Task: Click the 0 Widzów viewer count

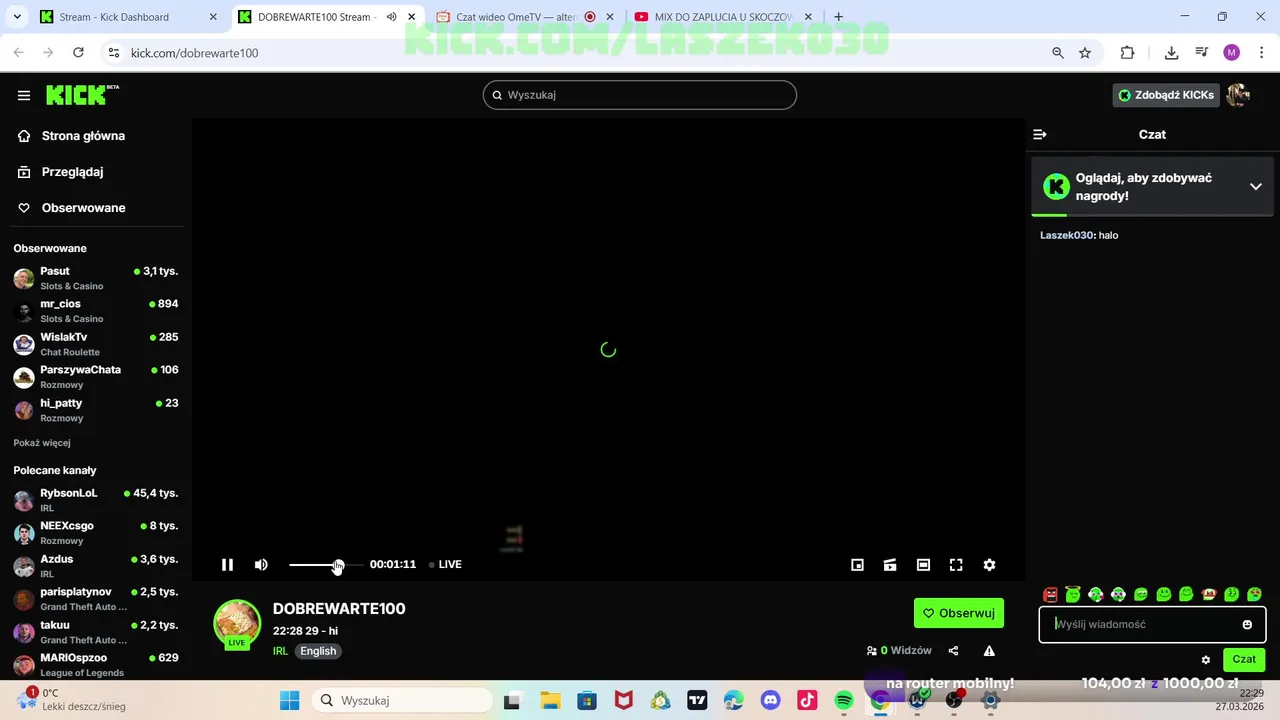Action: click(899, 651)
